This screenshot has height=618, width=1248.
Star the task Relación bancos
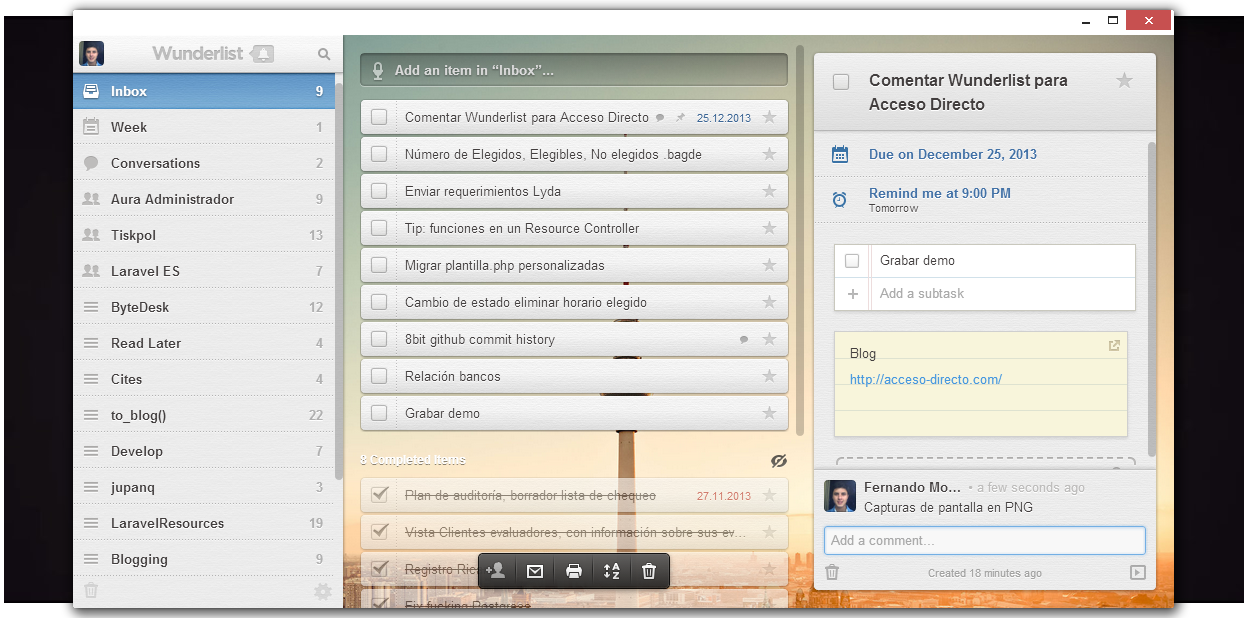(769, 376)
